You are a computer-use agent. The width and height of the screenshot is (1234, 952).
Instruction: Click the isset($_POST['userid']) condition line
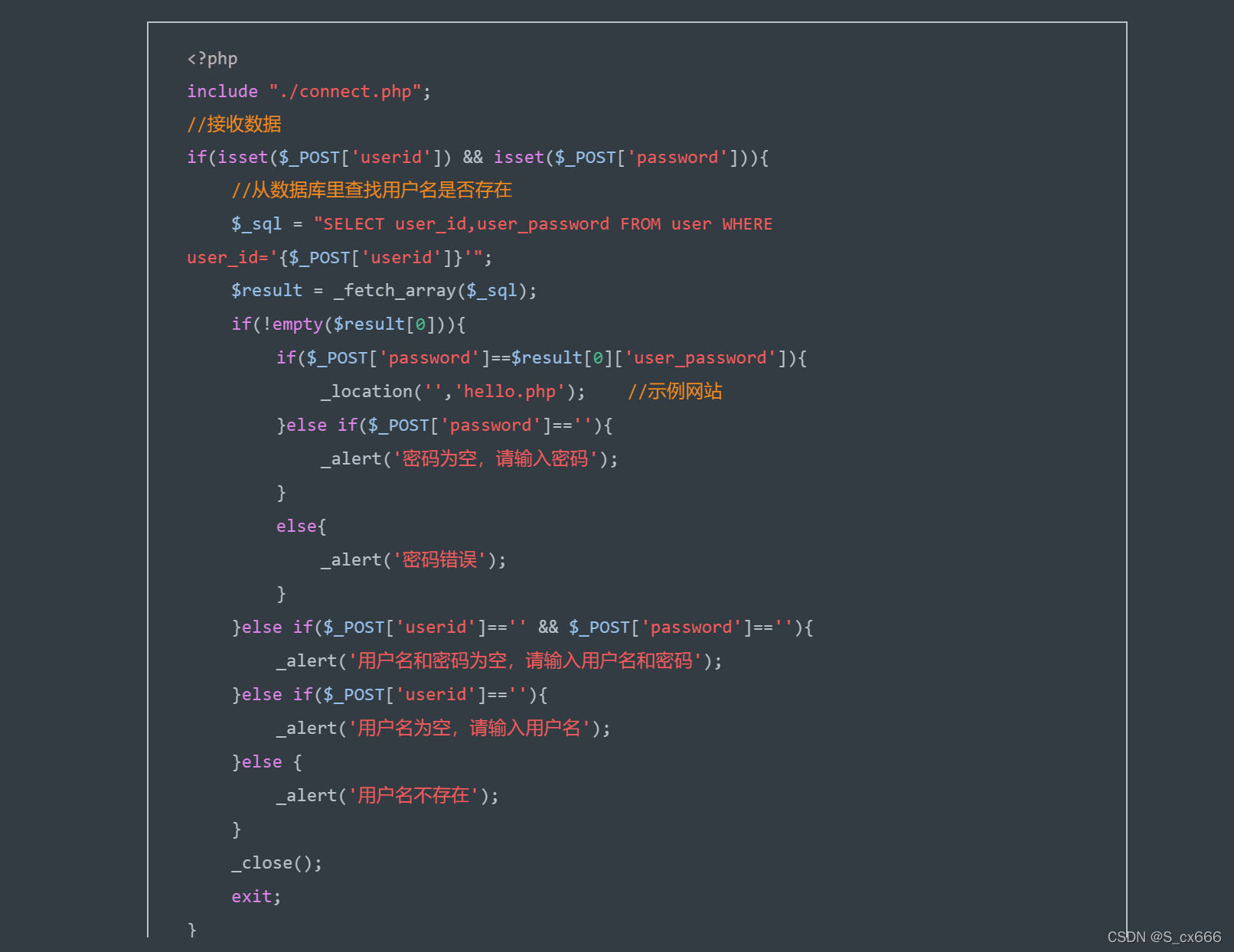pyautogui.click(x=478, y=158)
